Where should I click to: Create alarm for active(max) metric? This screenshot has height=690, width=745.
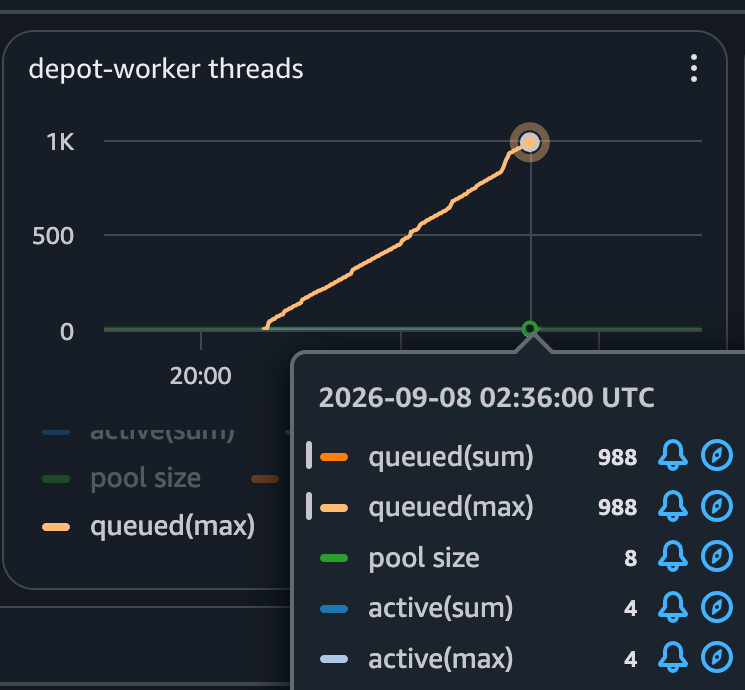click(672, 657)
